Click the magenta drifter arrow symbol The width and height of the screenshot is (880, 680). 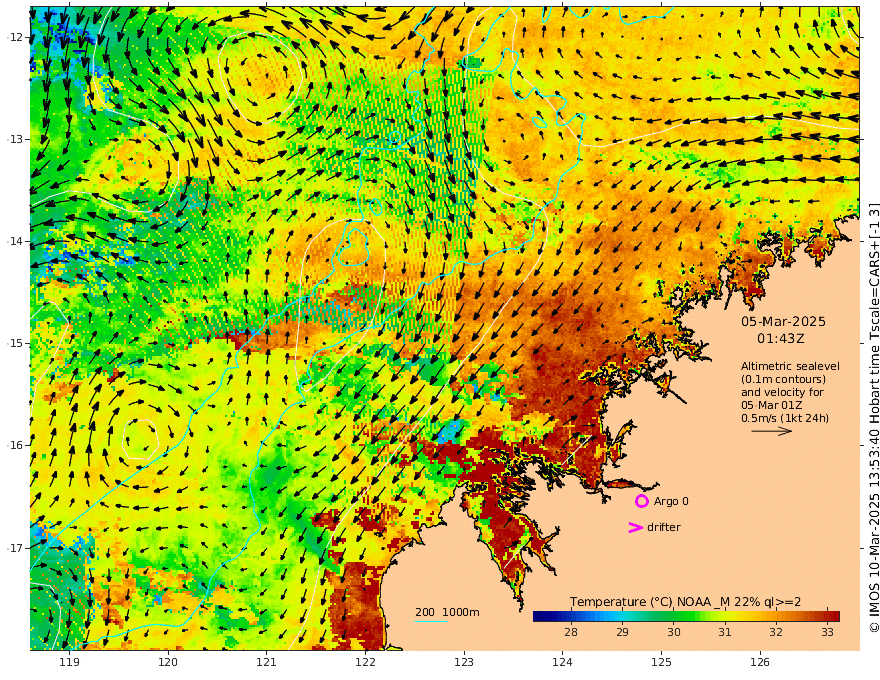point(635,527)
